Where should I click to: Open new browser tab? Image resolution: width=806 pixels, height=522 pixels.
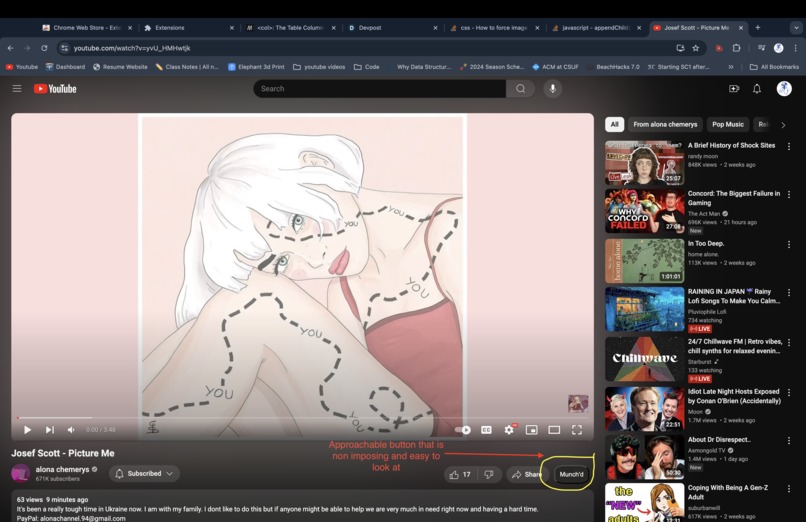tap(758, 27)
